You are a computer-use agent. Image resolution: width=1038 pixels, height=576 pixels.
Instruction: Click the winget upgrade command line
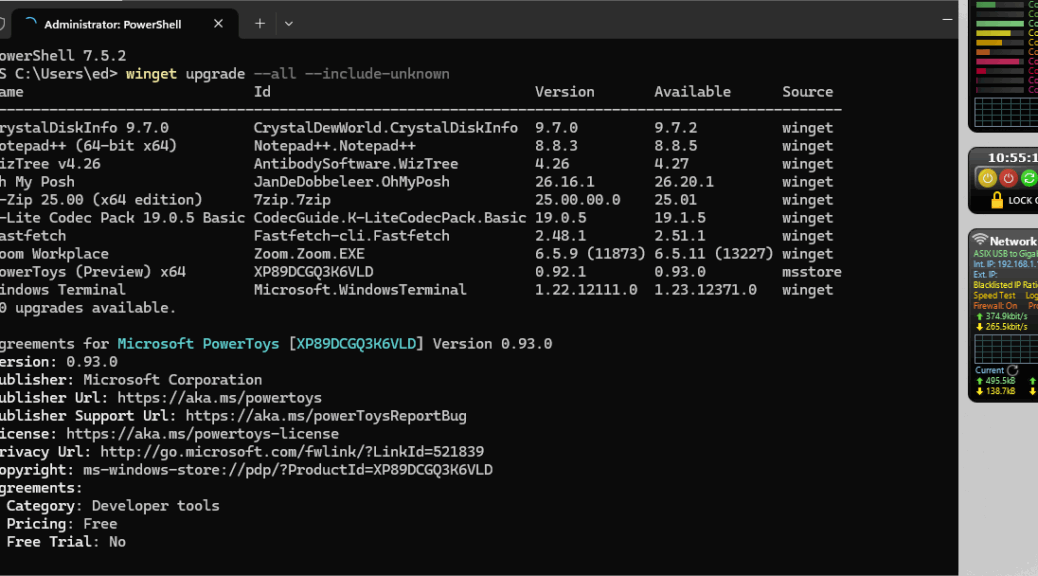tap(287, 73)
